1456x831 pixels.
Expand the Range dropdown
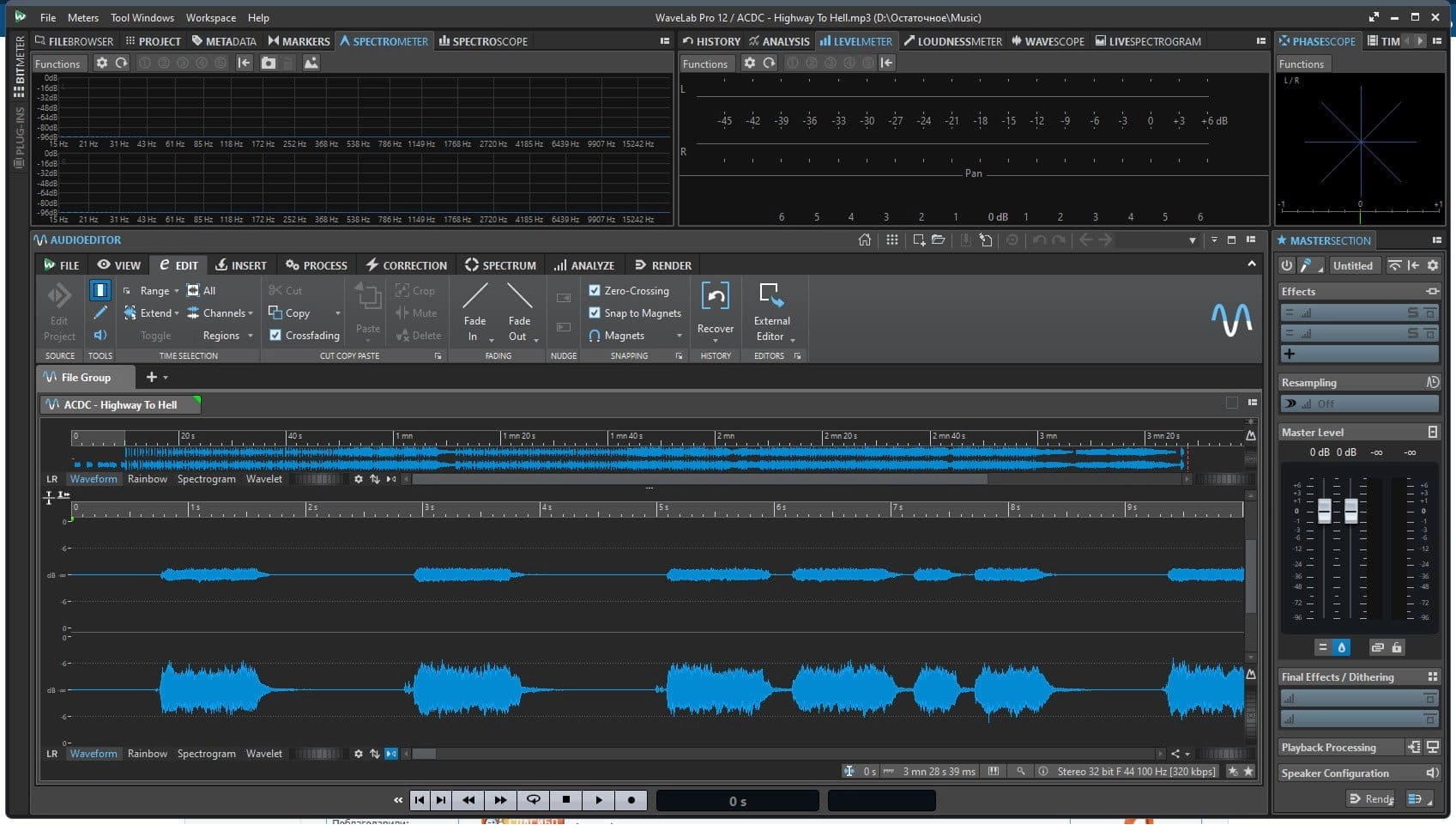click(177, 291)
